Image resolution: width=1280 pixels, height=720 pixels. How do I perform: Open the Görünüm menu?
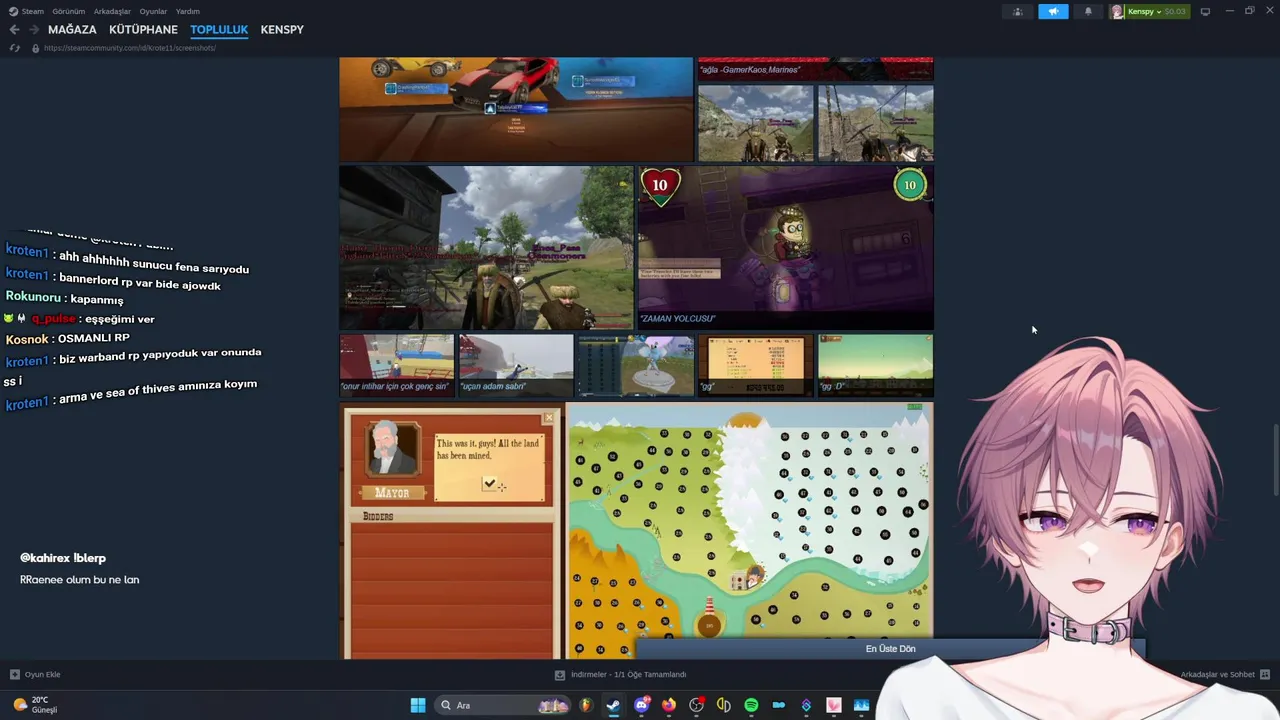pos(69,12)
